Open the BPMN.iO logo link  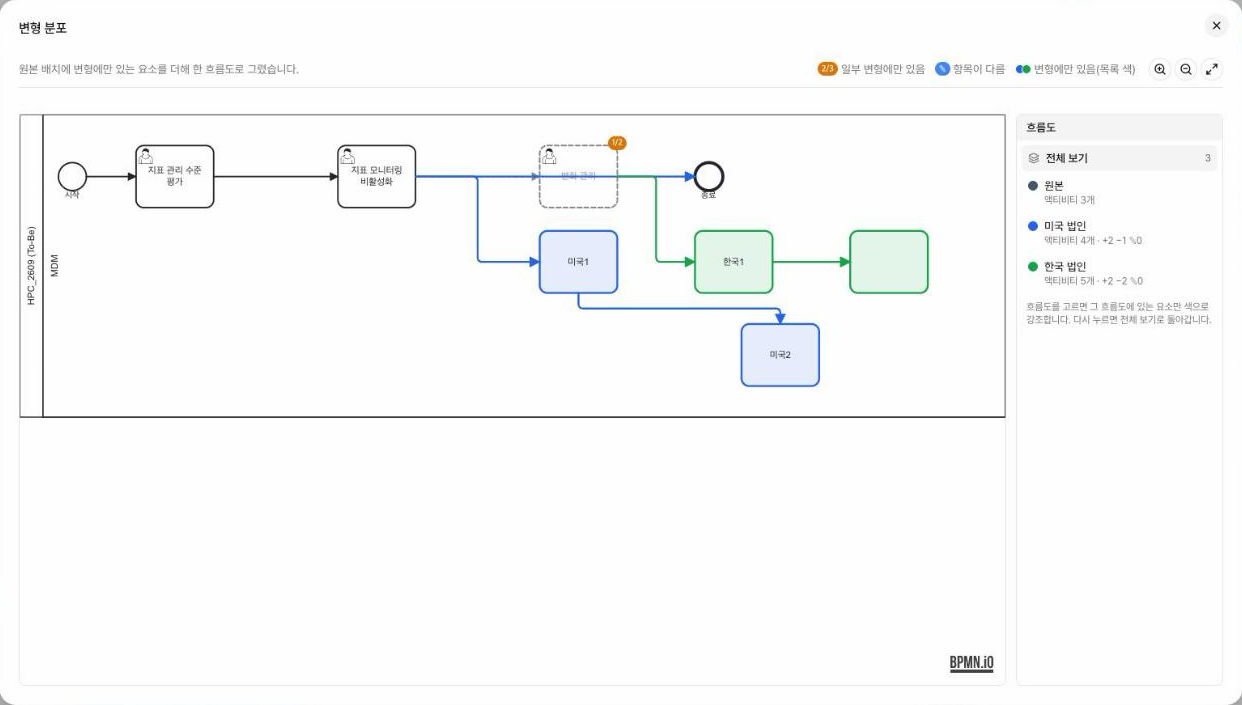pos(972,663)
